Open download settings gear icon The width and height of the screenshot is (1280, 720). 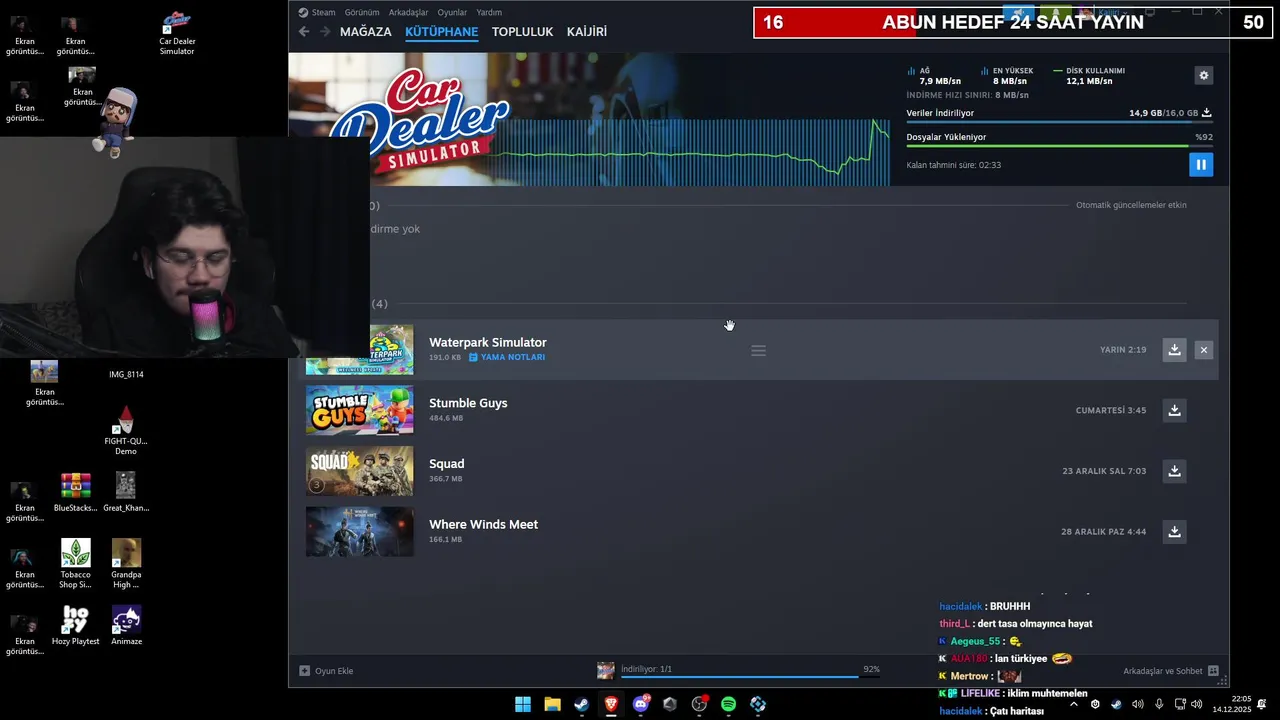[1204, 75]
